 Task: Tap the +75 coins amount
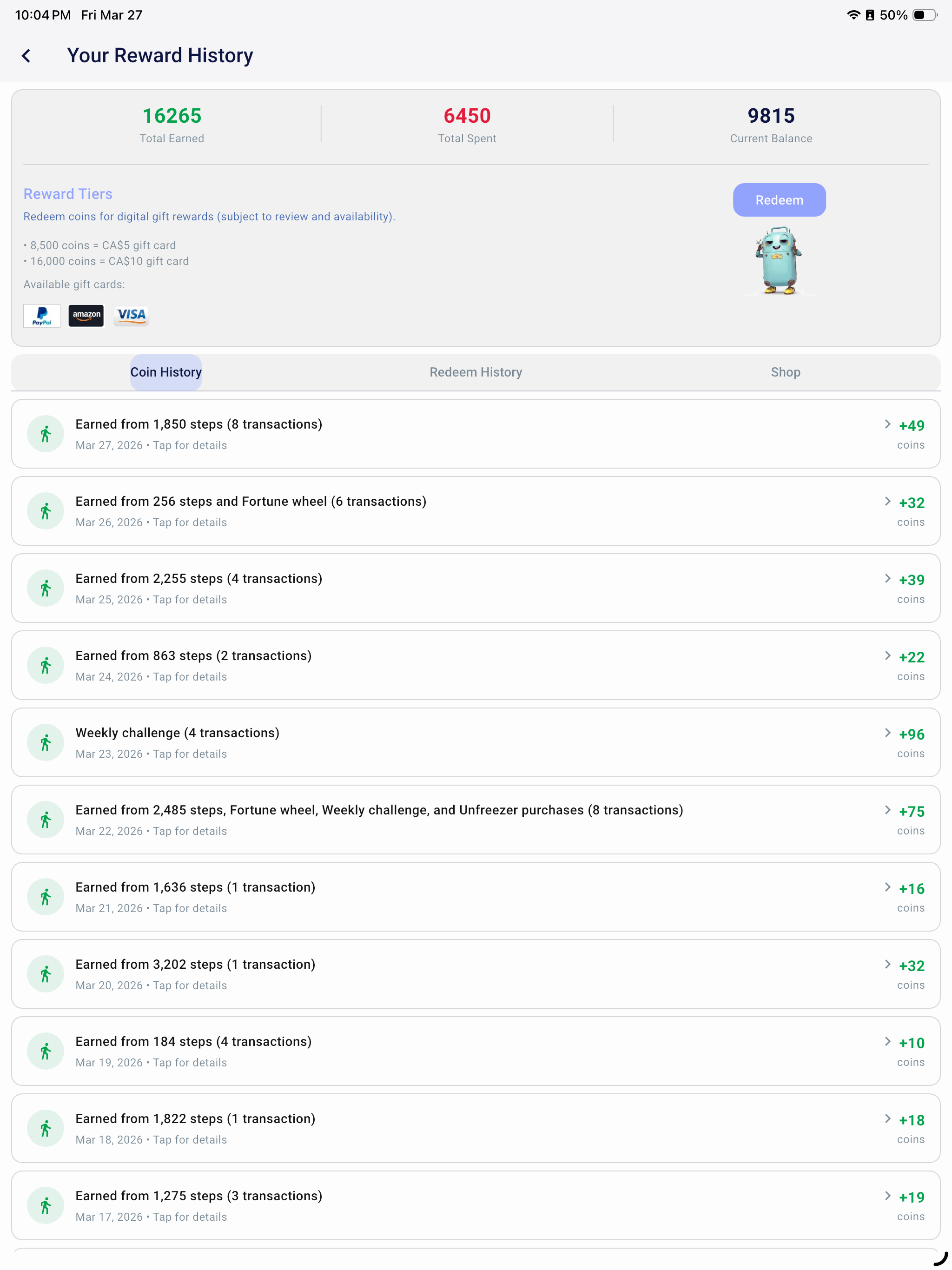point(911,812)
